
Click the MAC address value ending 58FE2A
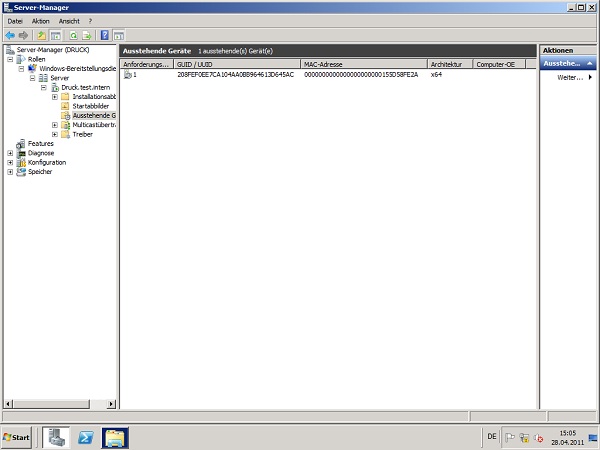click(x=361, y=75)
